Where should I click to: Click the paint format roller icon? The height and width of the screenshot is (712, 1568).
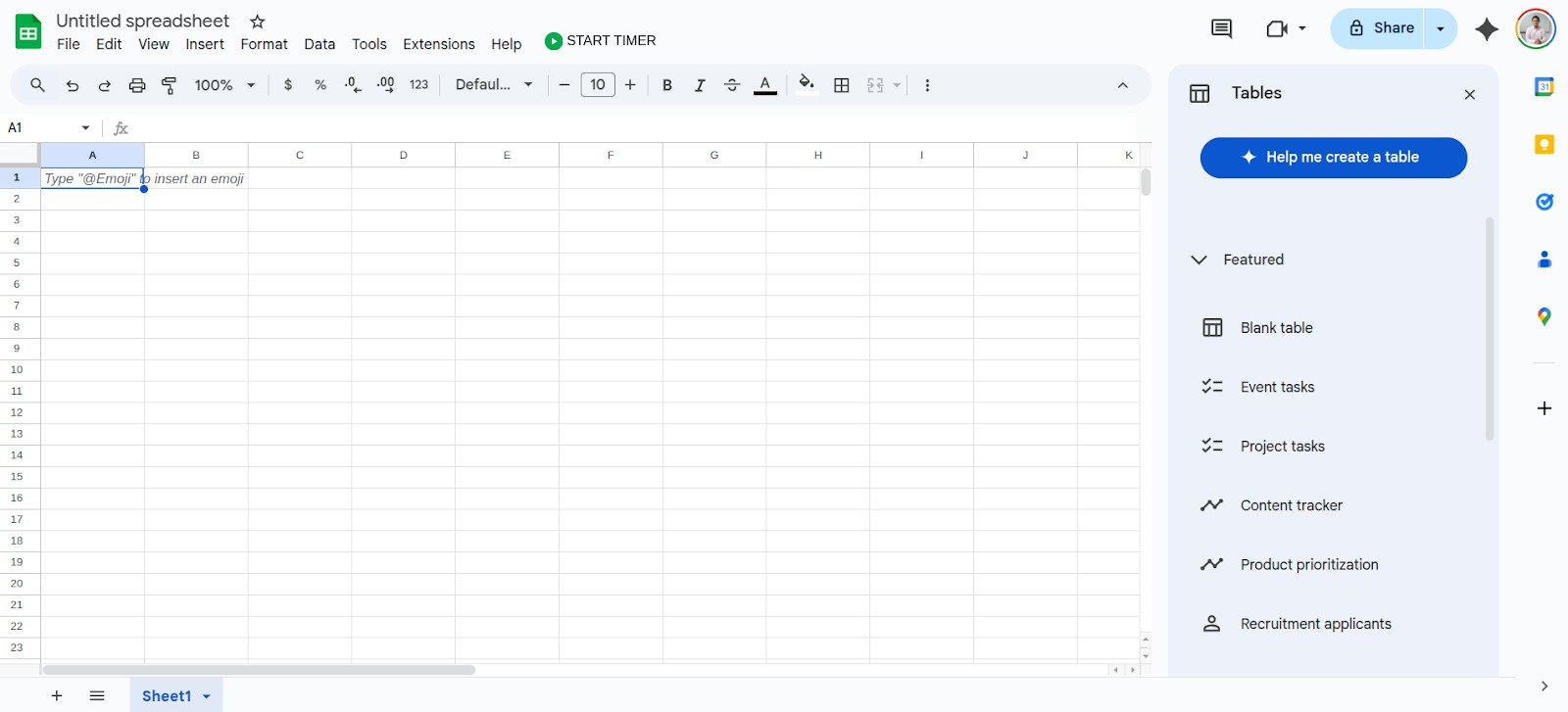pos(170,85)
